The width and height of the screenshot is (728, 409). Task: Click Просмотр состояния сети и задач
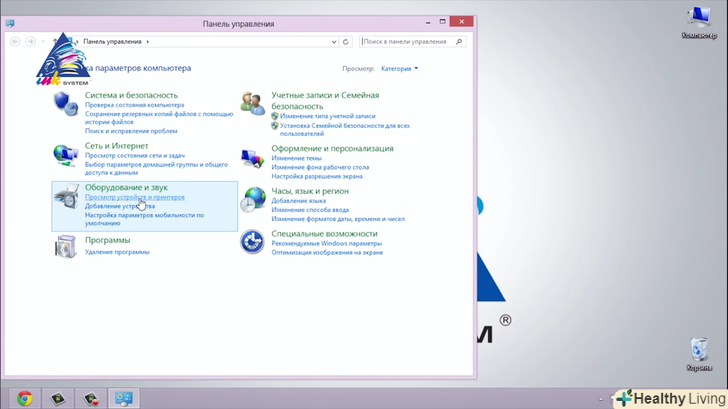(135, 156)
